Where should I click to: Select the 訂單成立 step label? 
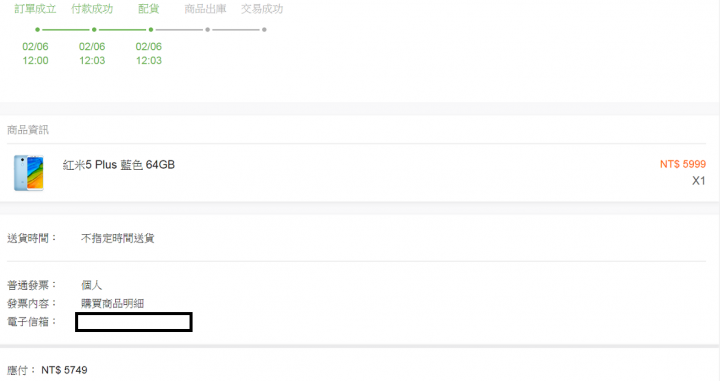(35, 9)
